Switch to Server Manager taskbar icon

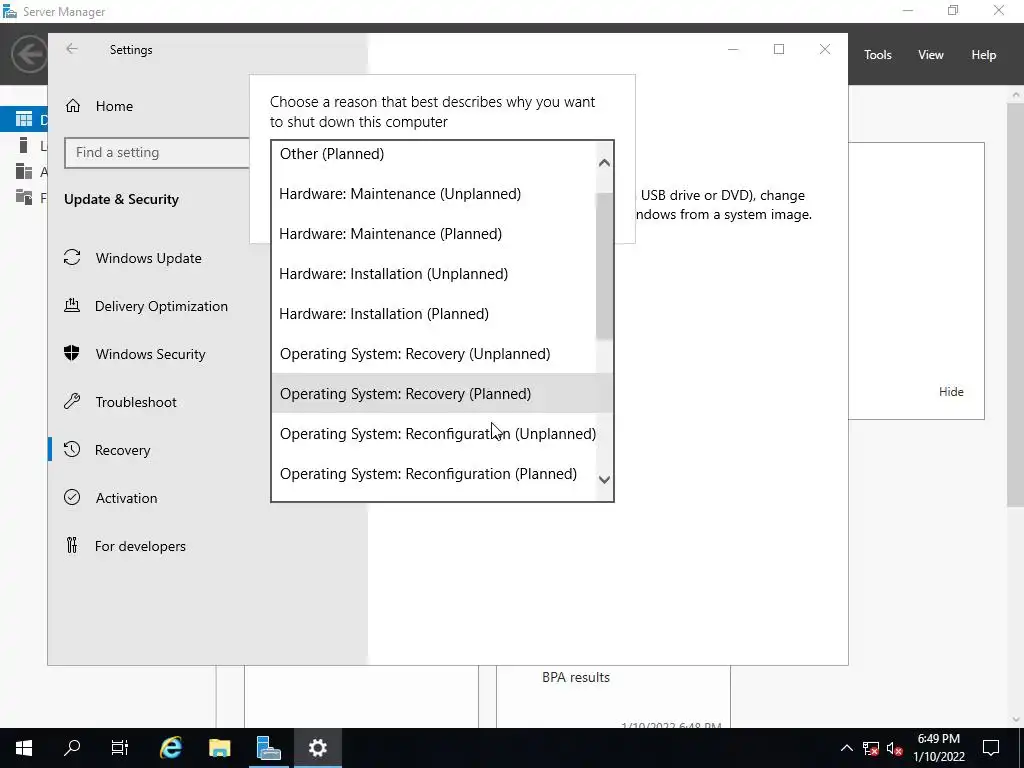pos(268,748)
